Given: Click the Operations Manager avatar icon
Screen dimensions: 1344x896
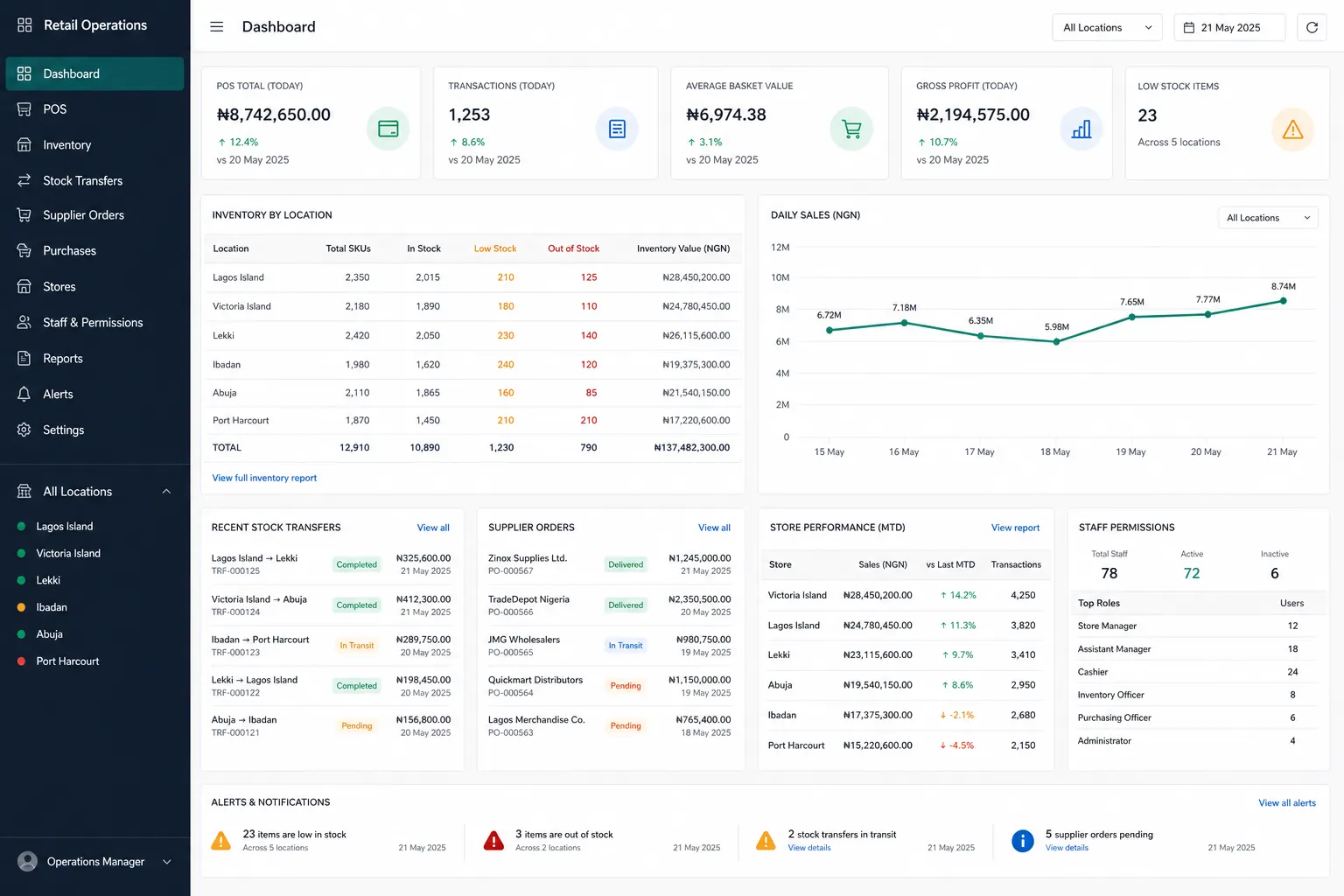Looking at the screenshot, I should (x=28, y=862).
